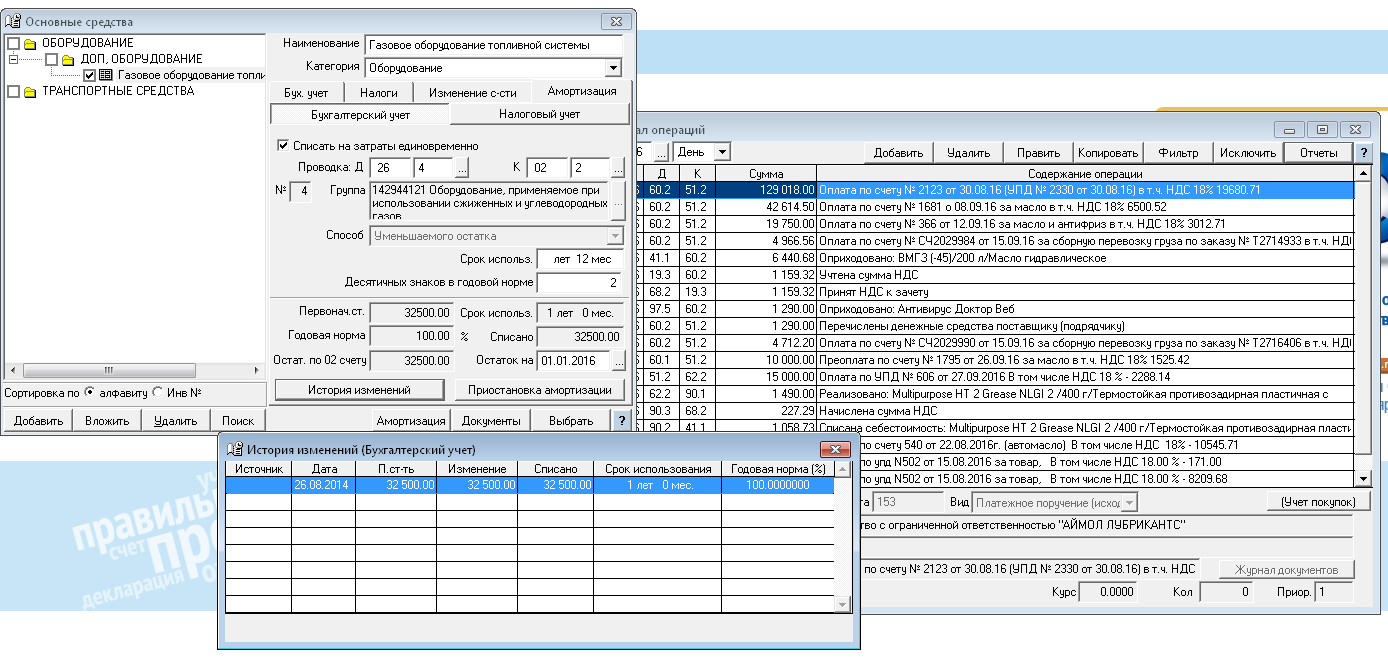This screenshot has height=658, width=1388.
Task: Click the ОБОРУДОВАНИЕ folder icon in the tree
Action: click(30, 43)
